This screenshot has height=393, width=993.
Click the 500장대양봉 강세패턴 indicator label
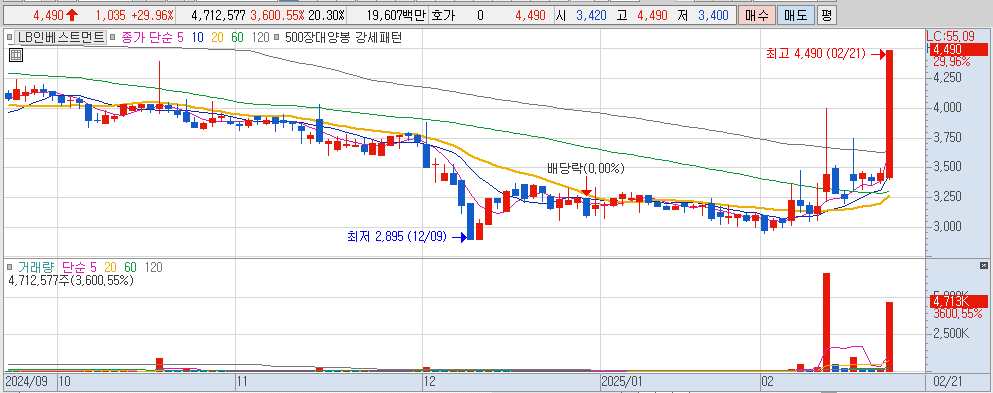point(344,37)
